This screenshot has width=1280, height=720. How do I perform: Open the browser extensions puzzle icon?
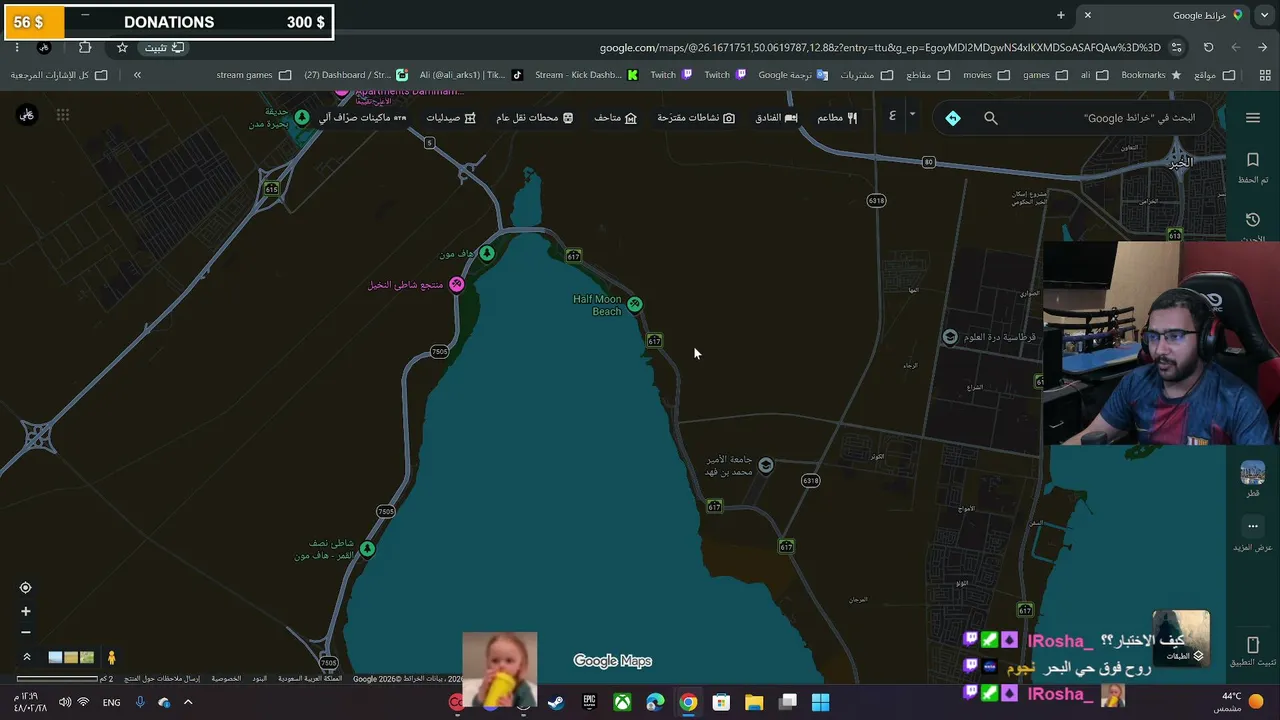[85, 47]
